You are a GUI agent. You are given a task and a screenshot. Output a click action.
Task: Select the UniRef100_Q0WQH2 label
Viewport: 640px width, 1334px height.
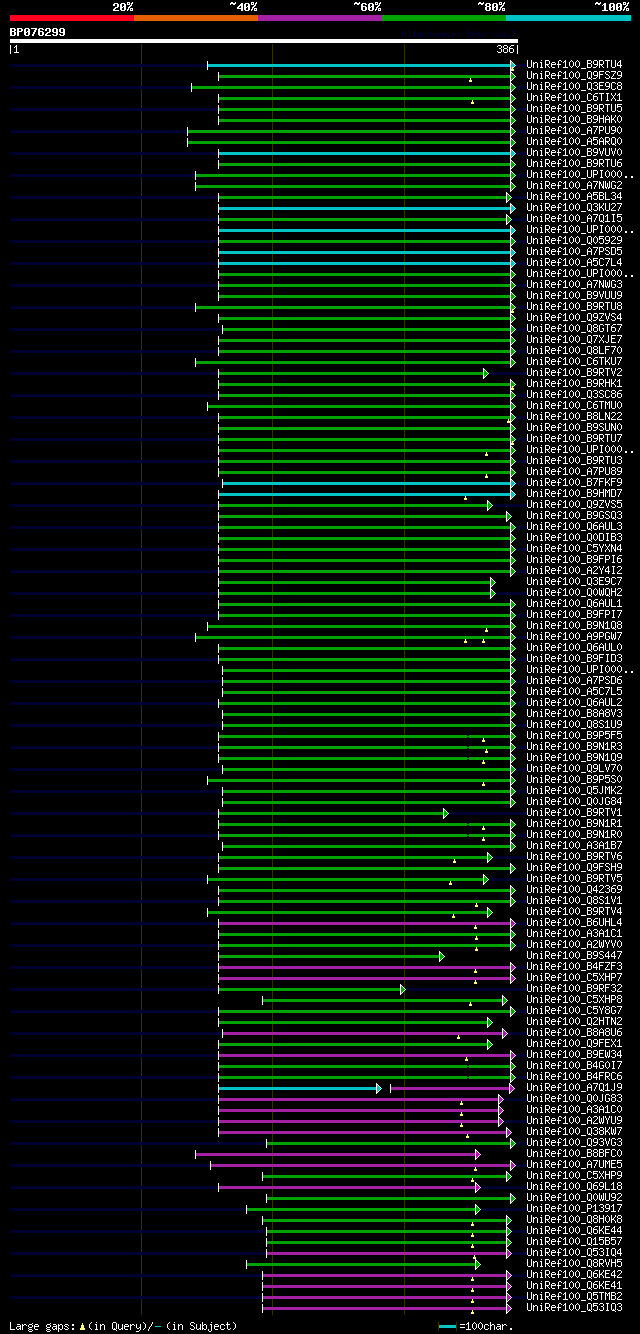(574, 593)
